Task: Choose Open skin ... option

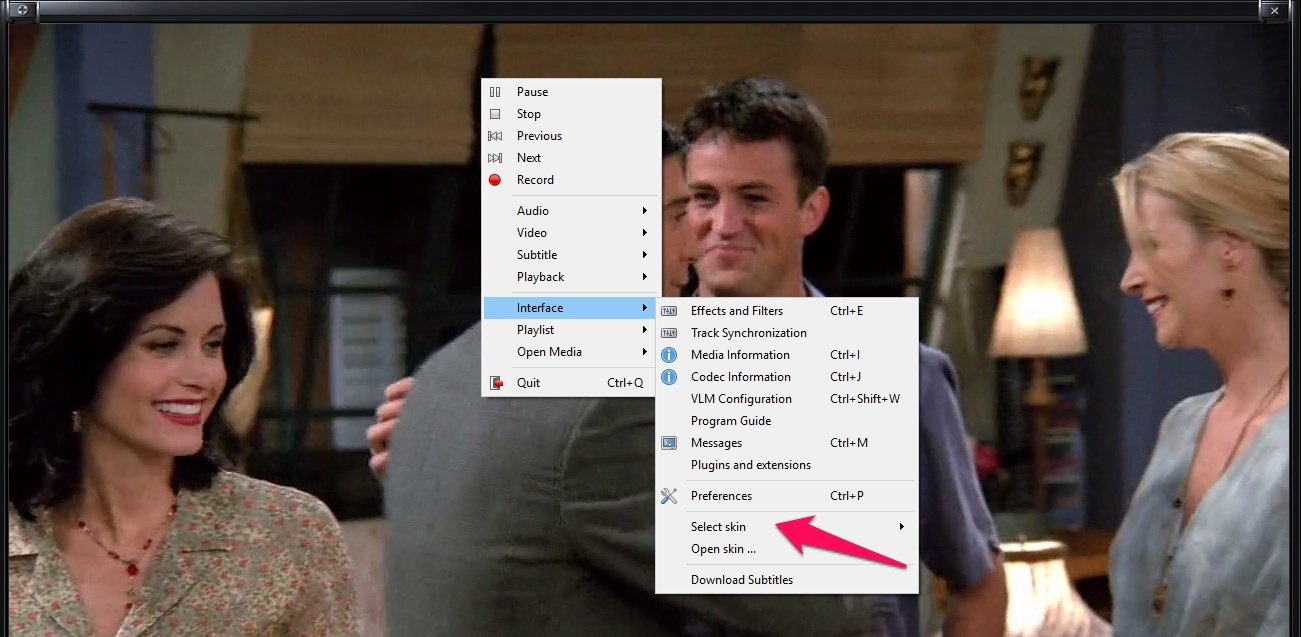Action: coord(723,549)
